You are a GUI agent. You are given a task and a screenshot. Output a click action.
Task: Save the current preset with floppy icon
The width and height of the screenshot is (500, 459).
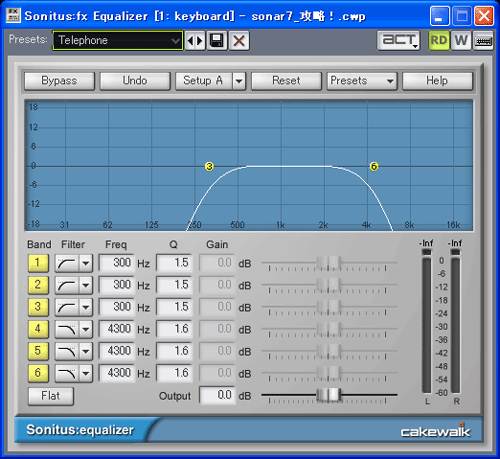pyautogui.click(x=217, y=41)
